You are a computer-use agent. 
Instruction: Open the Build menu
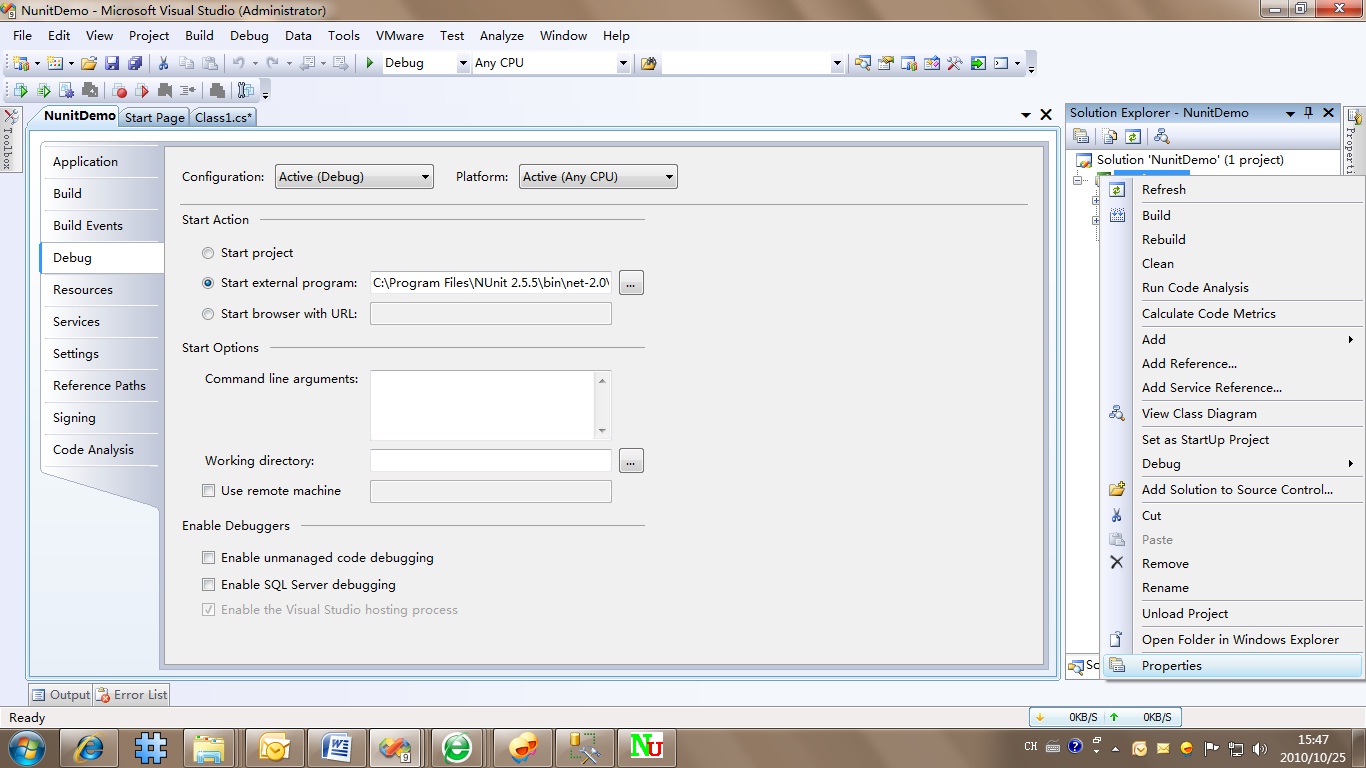tap(199, 35)
